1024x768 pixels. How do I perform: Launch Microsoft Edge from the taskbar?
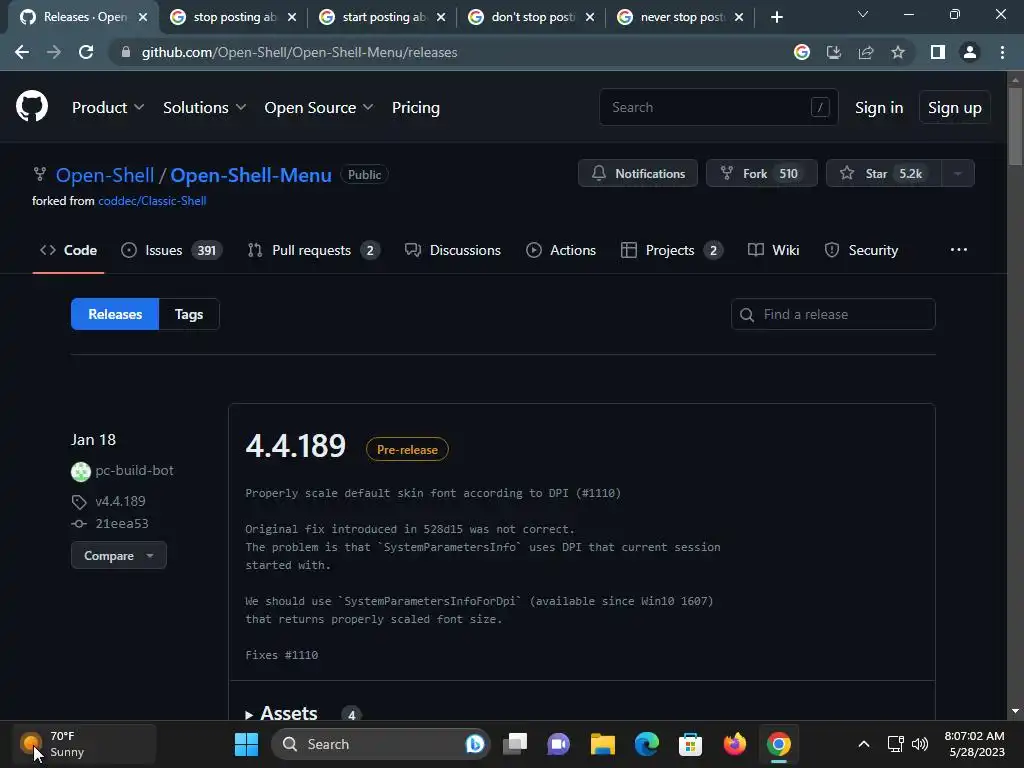pos(647,744)
